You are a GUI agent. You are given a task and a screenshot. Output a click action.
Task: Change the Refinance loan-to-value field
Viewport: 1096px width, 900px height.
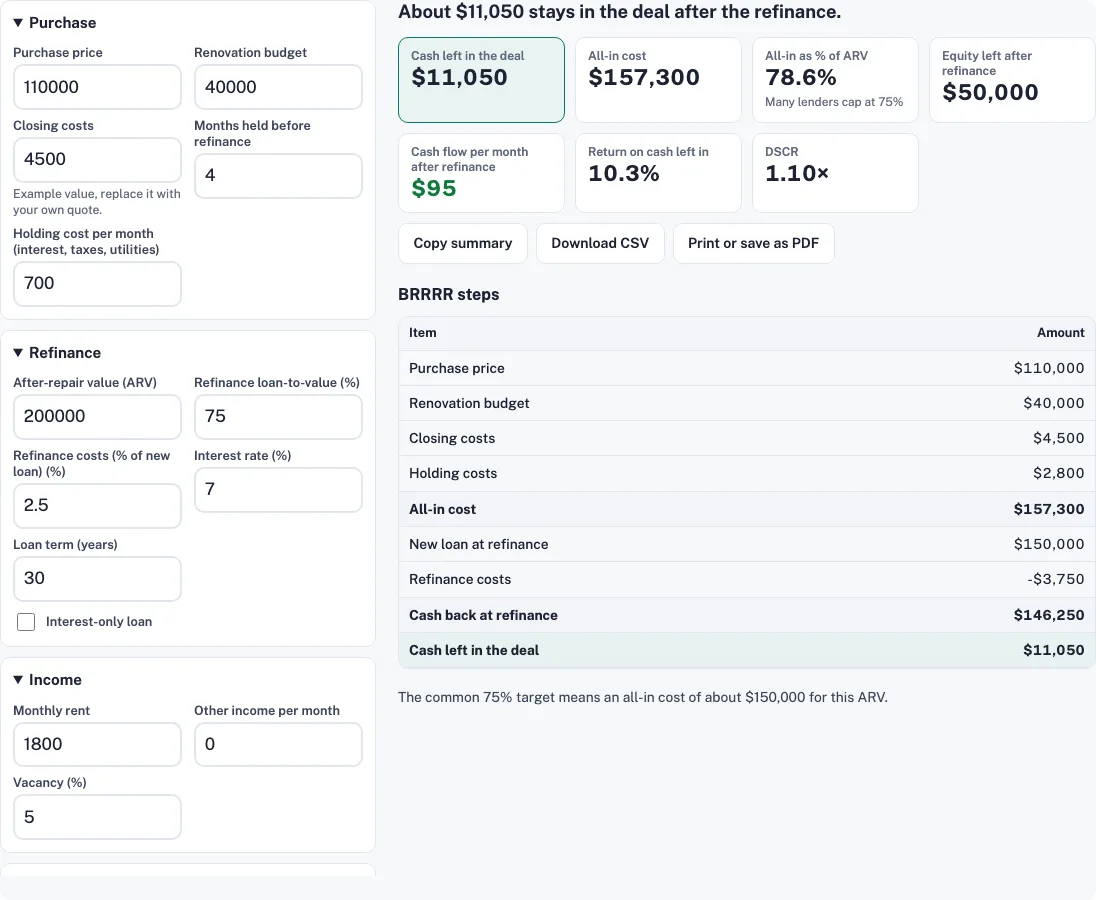pyautogui.click(x=278, y=416)
